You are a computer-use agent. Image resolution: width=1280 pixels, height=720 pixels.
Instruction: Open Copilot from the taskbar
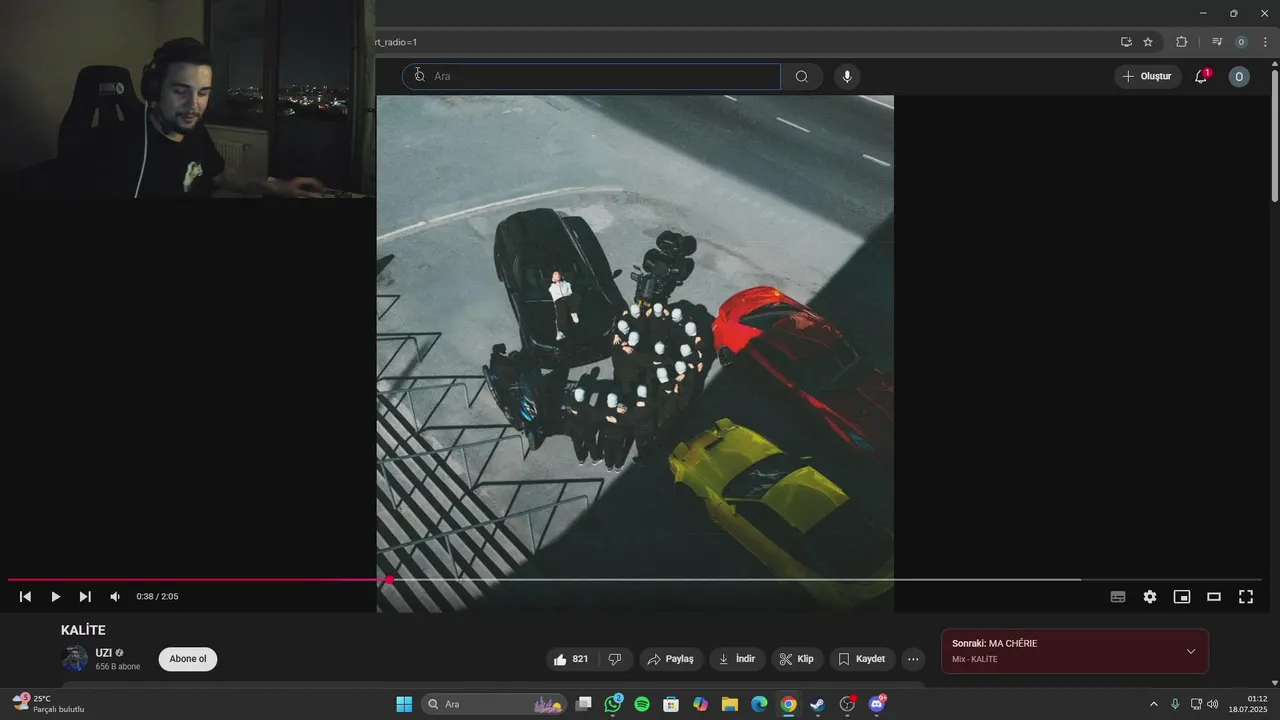coord(700,704)
